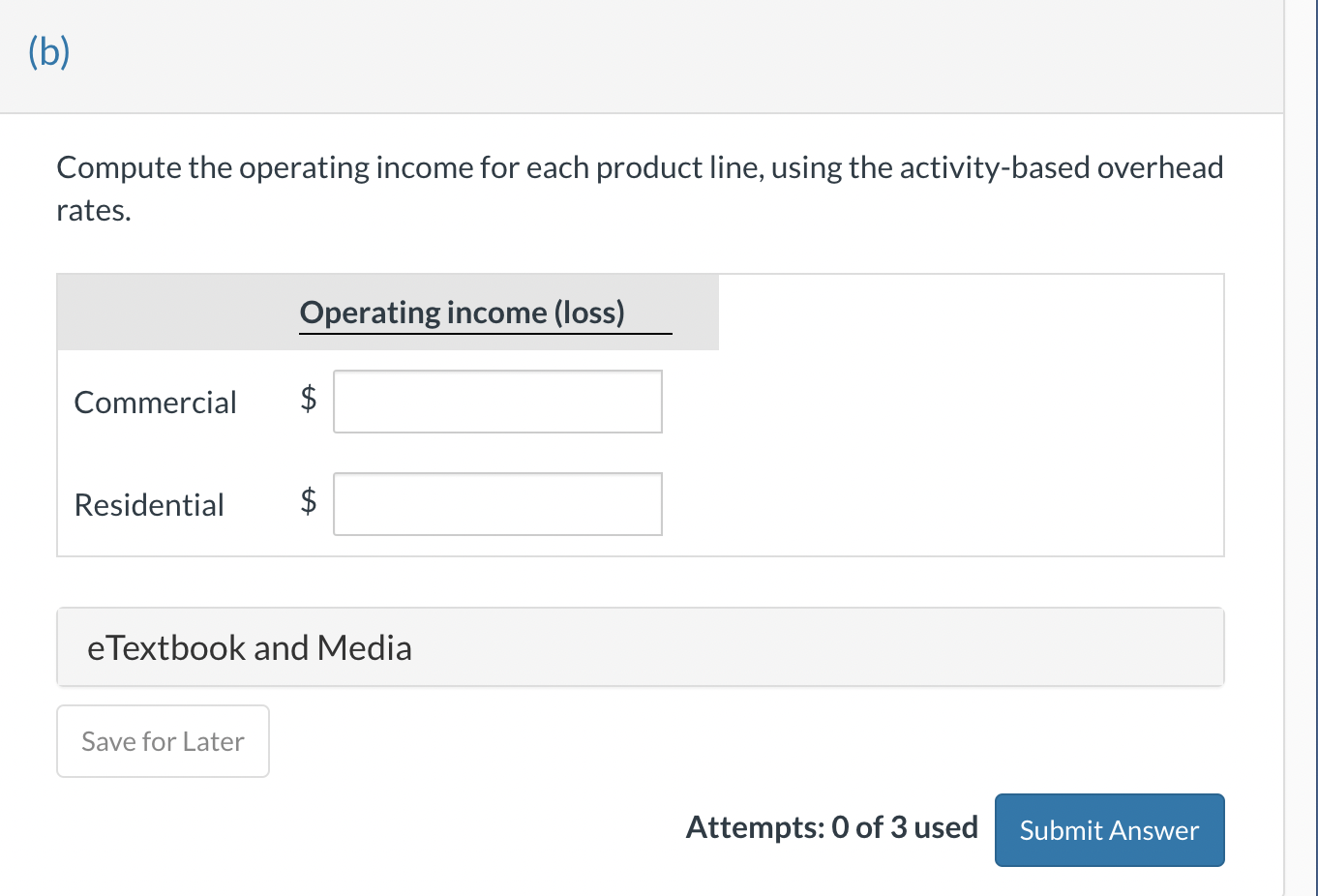Click the eTextbook and Media heading text

click(x=250, y=647)
